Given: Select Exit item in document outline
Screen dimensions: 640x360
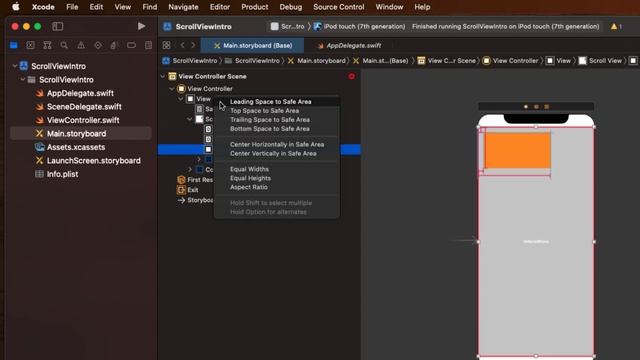Looking at the screenshot, I should [192, 190].
